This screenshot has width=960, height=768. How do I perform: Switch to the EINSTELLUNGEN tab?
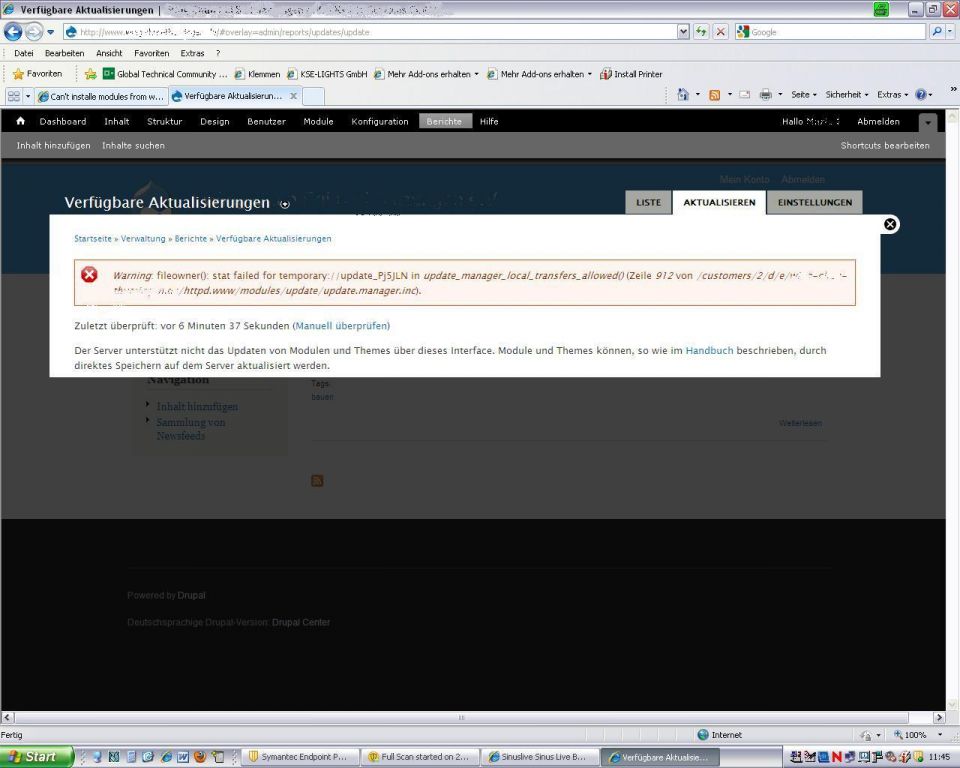click(x=814, y=202)
